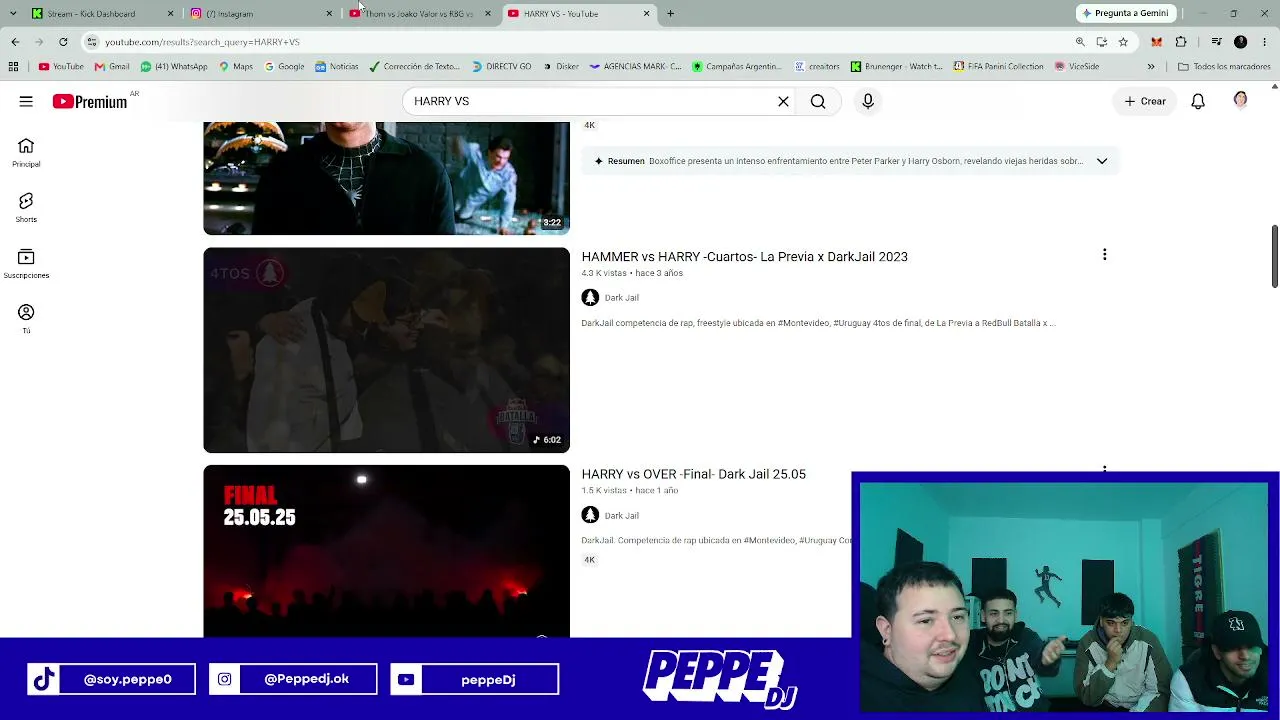1280x720 pixels.
Task: Click the Crear button
Action: (x=1145, y=101)
